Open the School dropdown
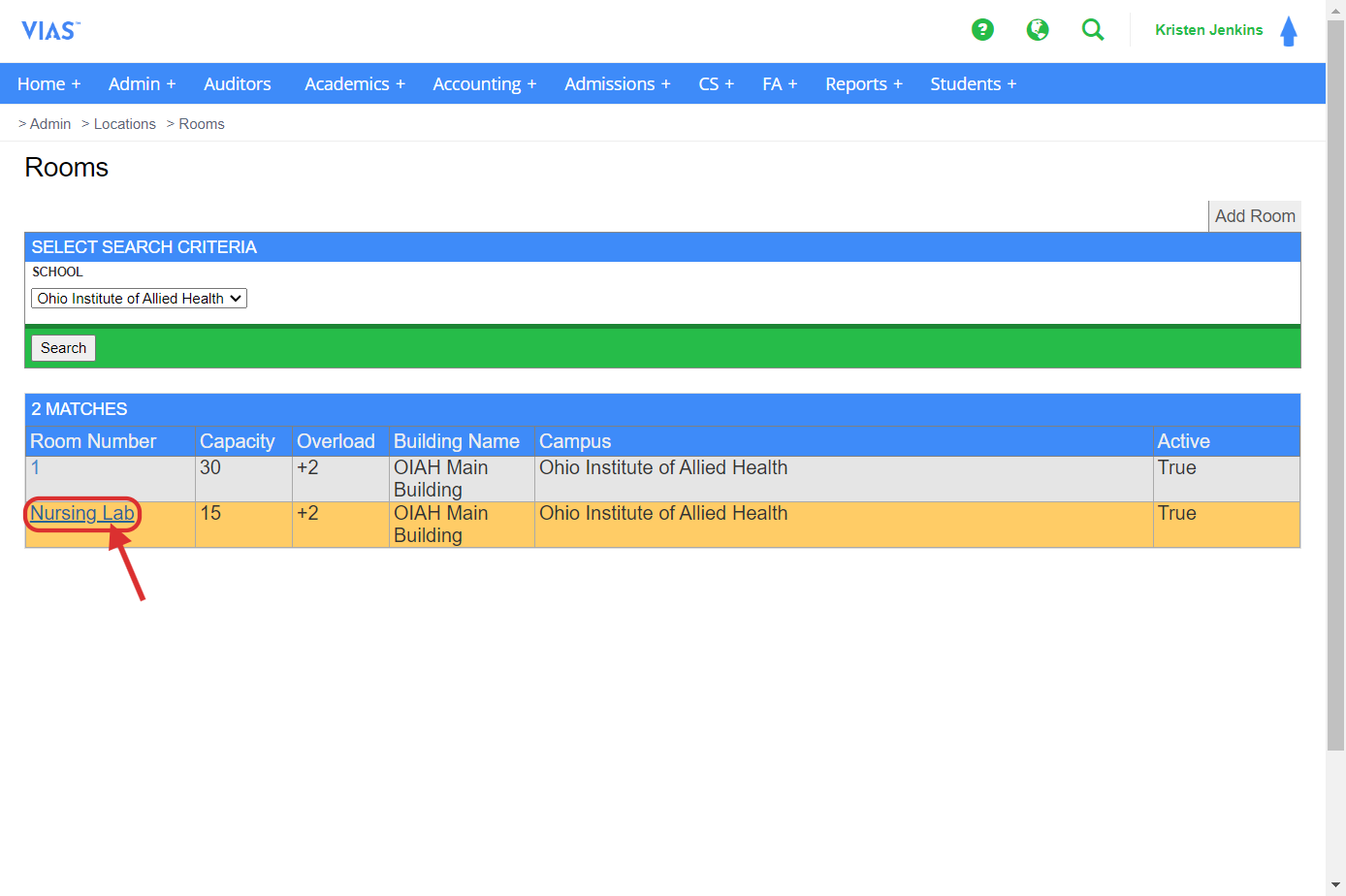Screen dimensions: 1346x896 click(x=139, y=299)
